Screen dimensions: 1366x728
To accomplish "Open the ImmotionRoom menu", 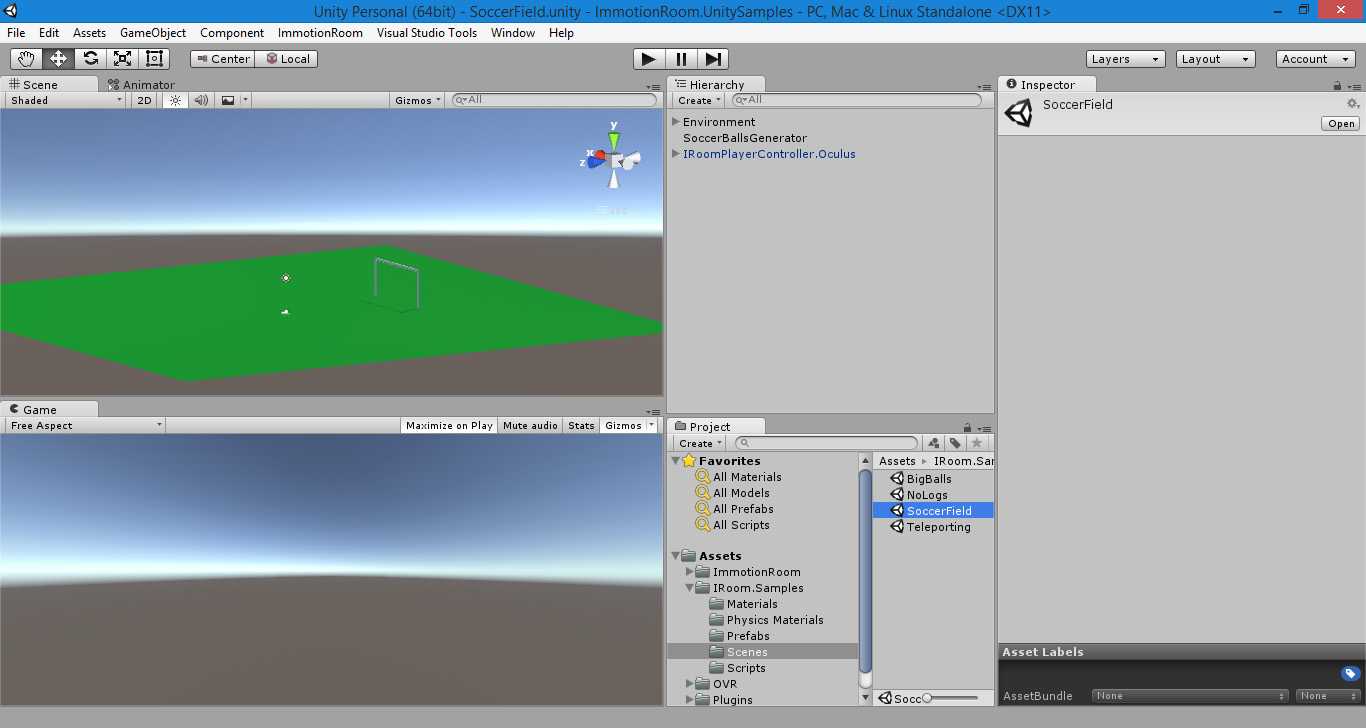I will (x=320, y=33).
